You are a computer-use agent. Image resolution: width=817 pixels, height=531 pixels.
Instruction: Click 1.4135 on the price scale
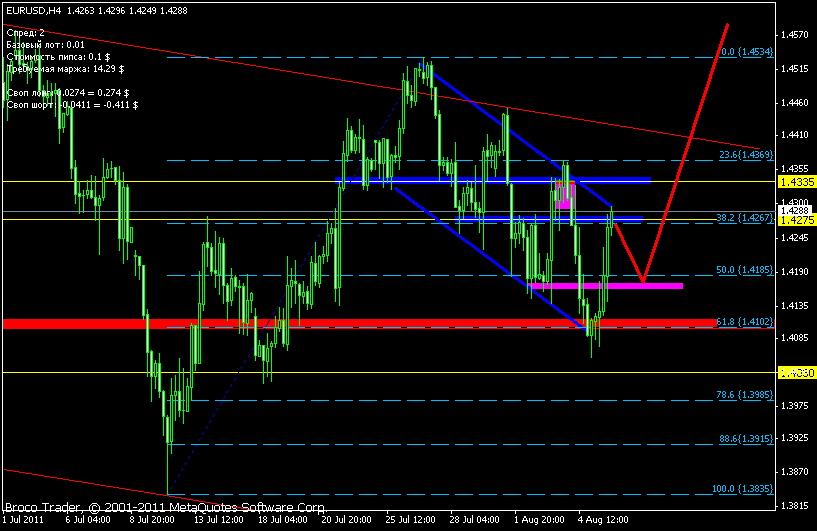(795, 305)
